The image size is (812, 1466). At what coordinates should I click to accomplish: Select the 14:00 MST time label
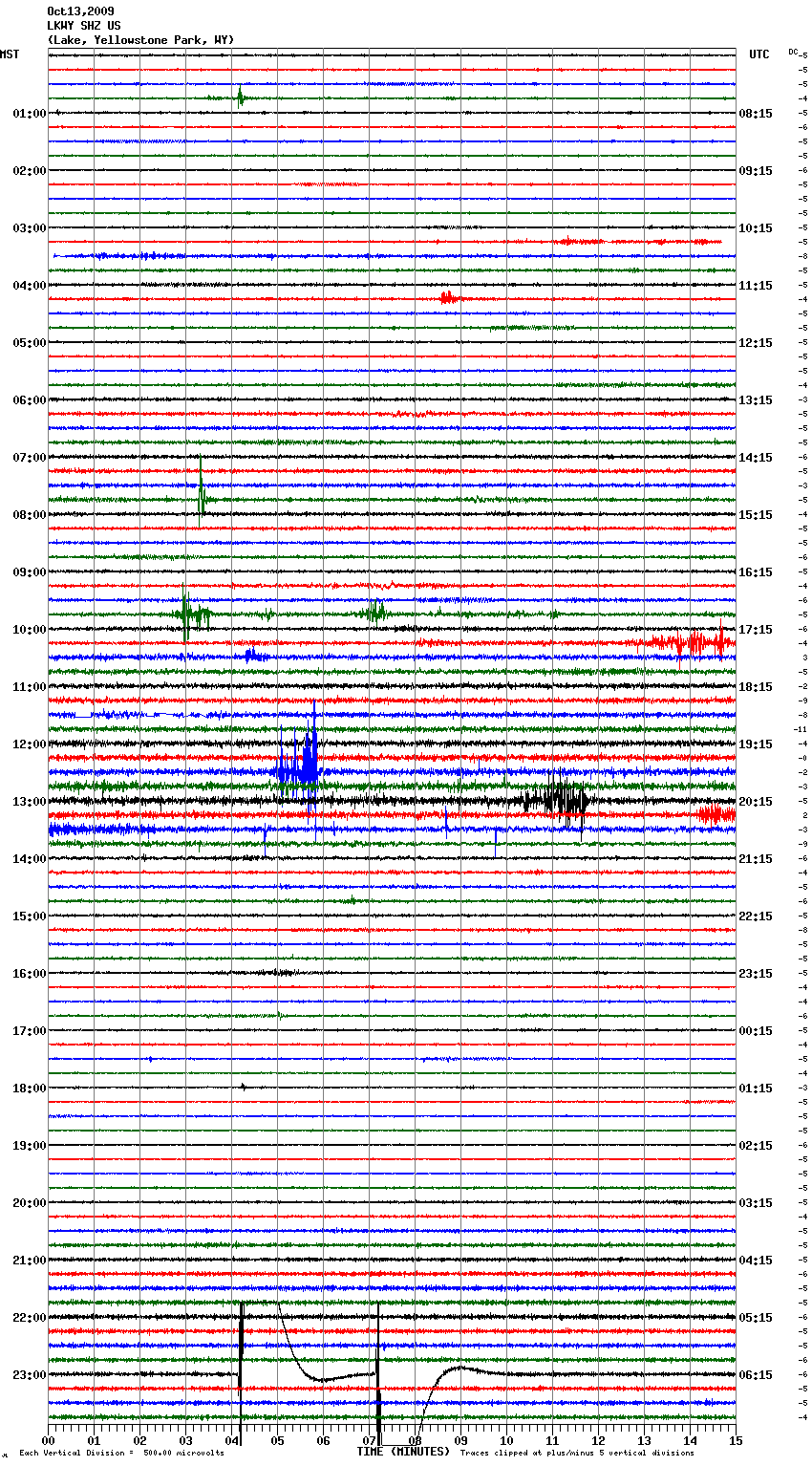[29, 859]
